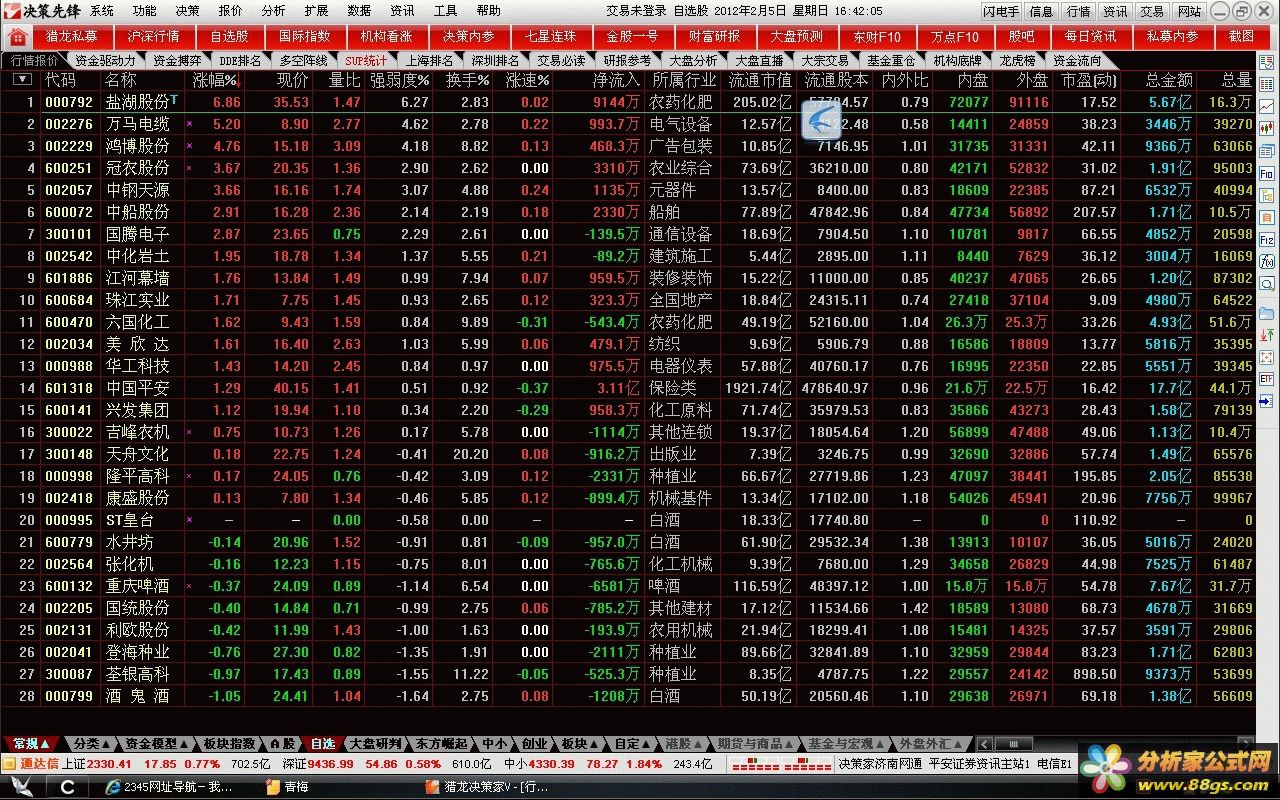Open the f(x) formula icon in right sidebar
The height and width of the screenshot is (800, 1280).
pyautogui.click(x=1267, y=262)
